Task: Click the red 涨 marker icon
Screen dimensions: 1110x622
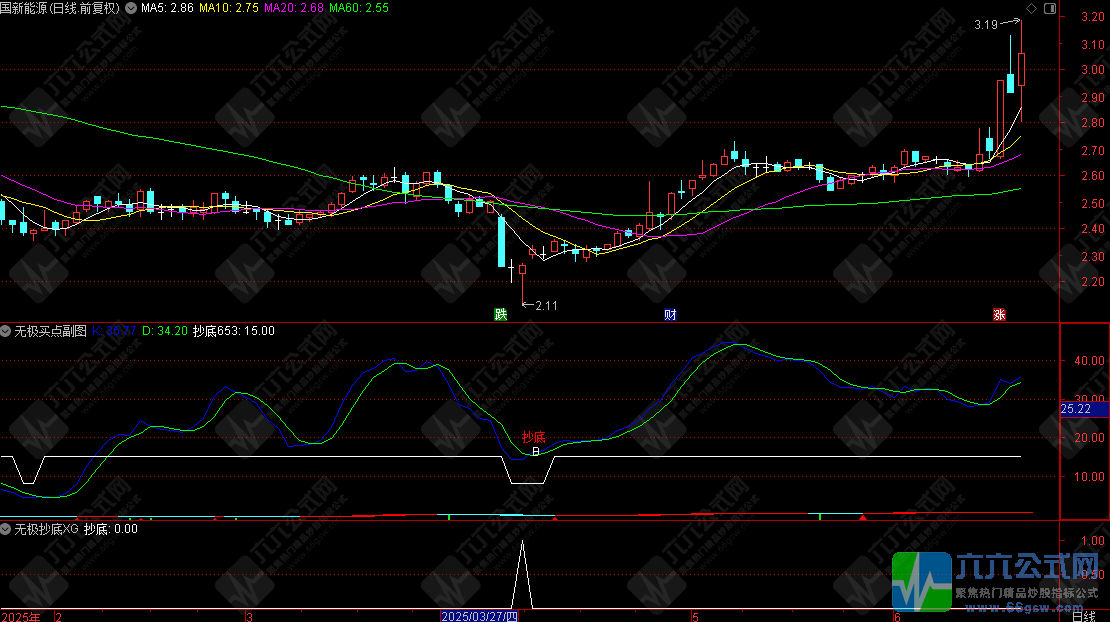Action: click(999, 314)
